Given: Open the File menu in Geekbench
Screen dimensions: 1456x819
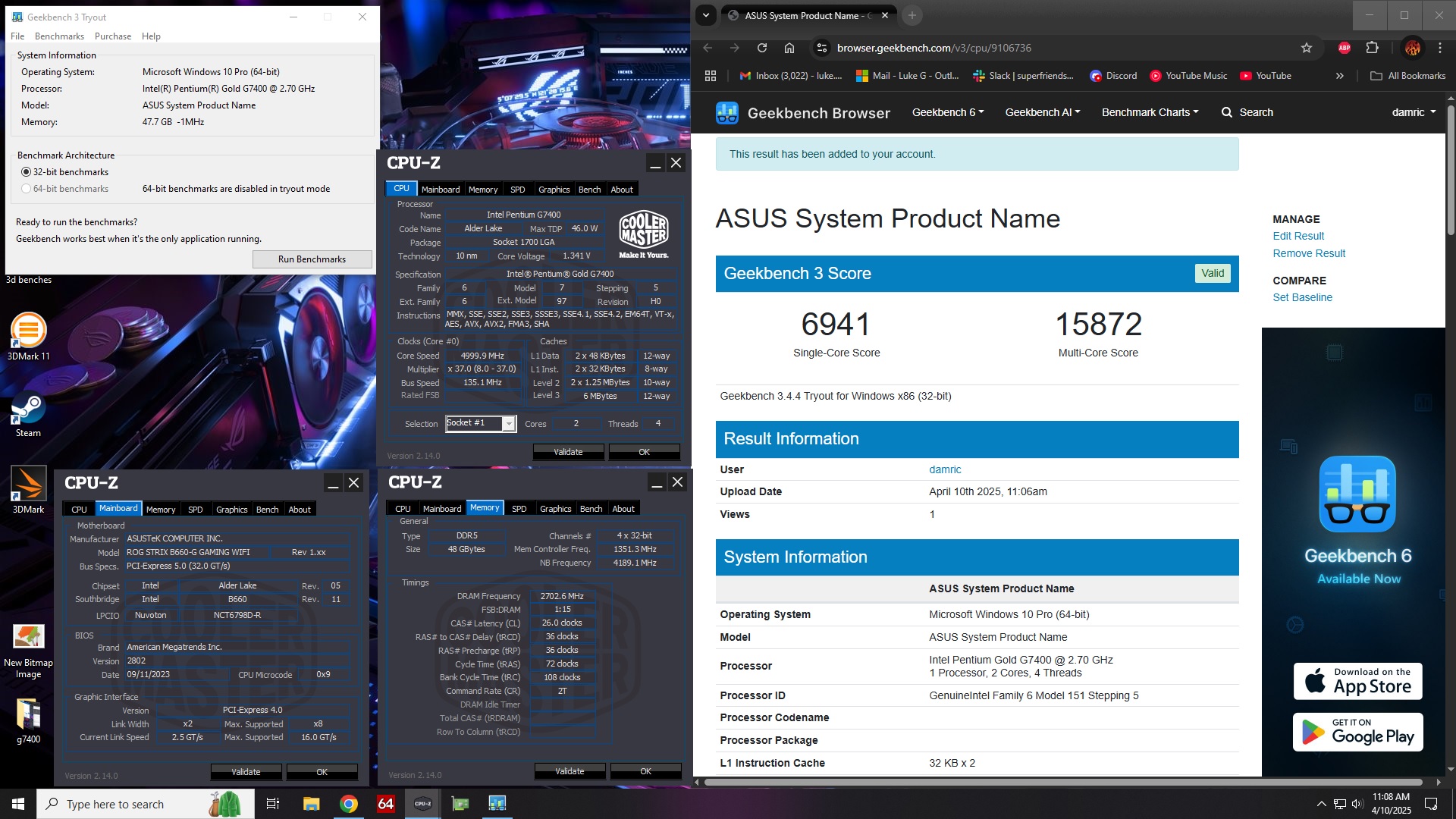Looking at the screenshot, I should click(x=17, y=36).
